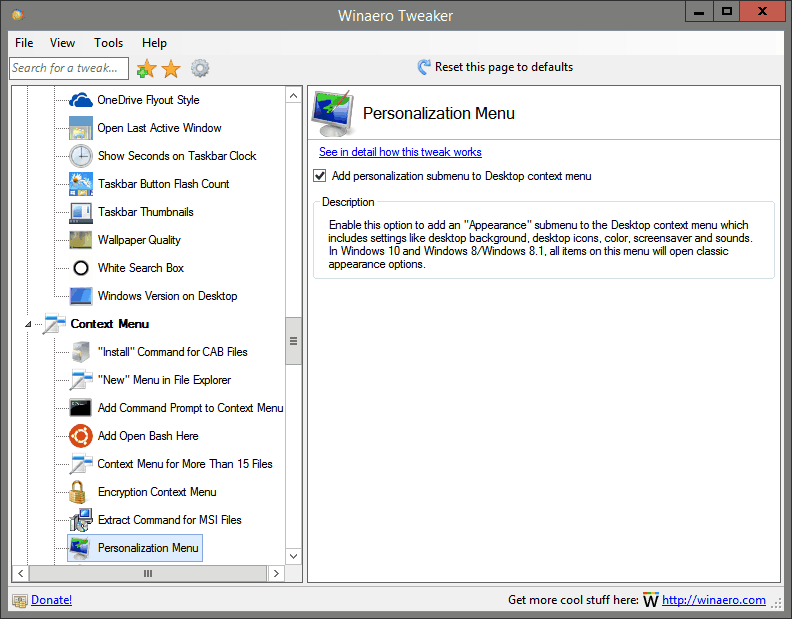Collapse the Context Menu tree category
The image size is (792, 619).
pos(28,324)
